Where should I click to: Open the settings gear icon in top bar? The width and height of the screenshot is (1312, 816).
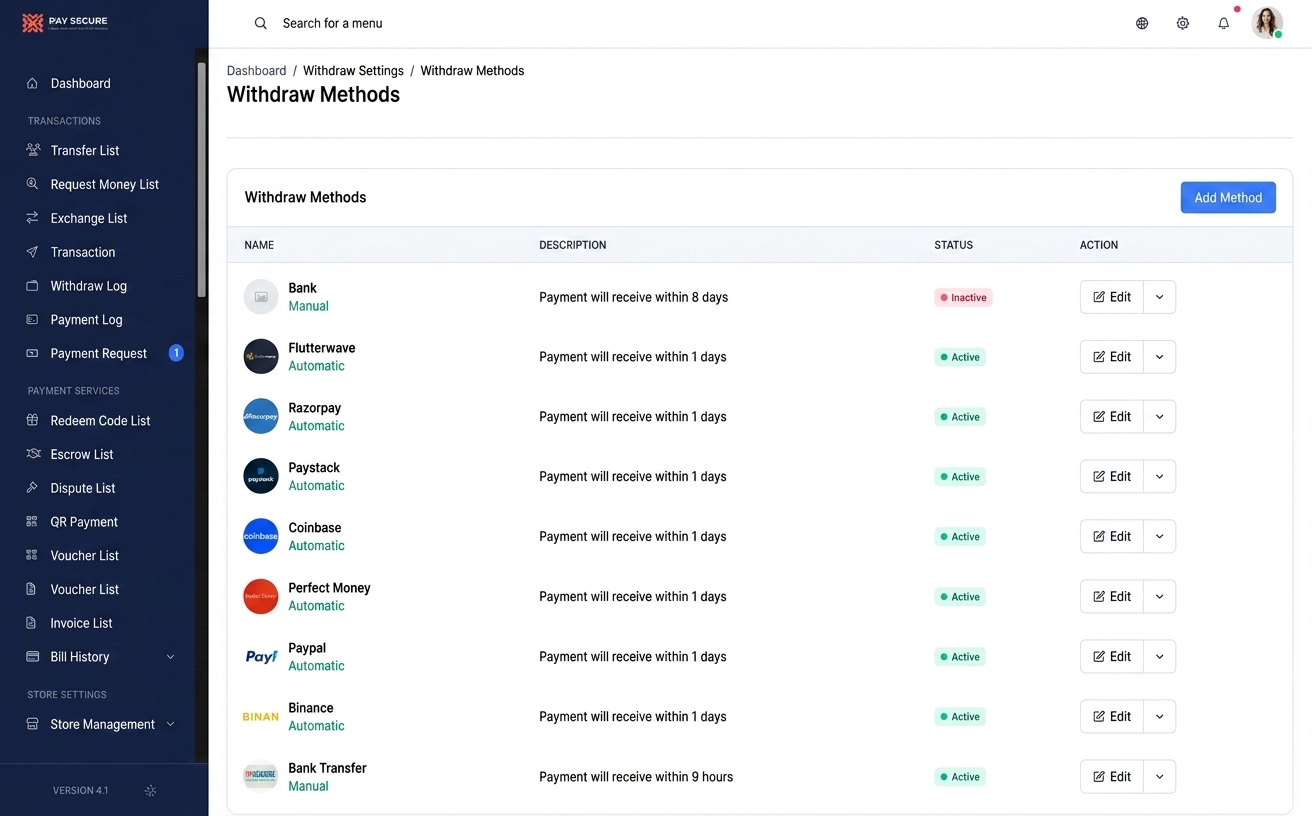[x=1183, y=23]
